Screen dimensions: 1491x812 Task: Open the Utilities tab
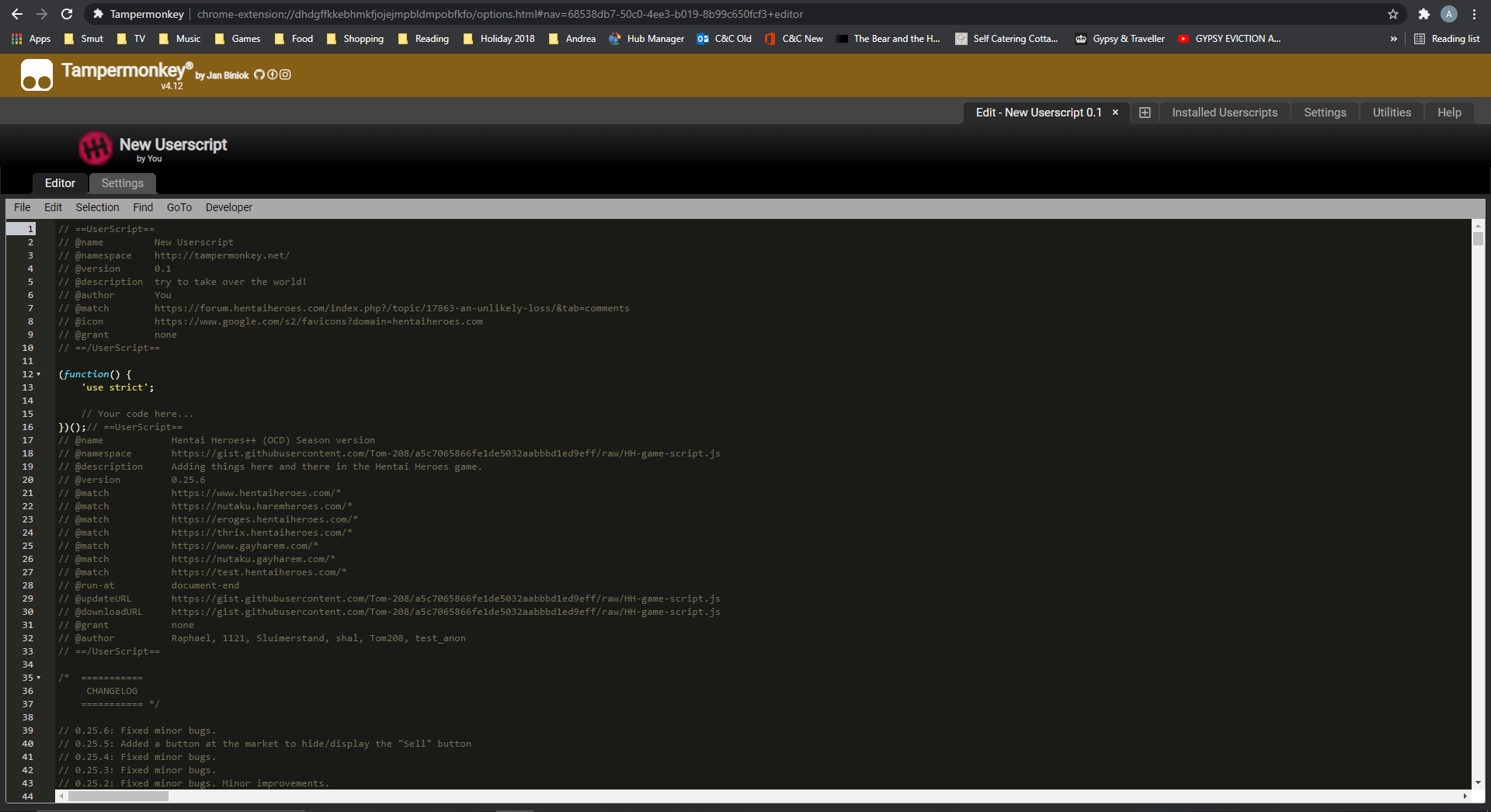1391,113
